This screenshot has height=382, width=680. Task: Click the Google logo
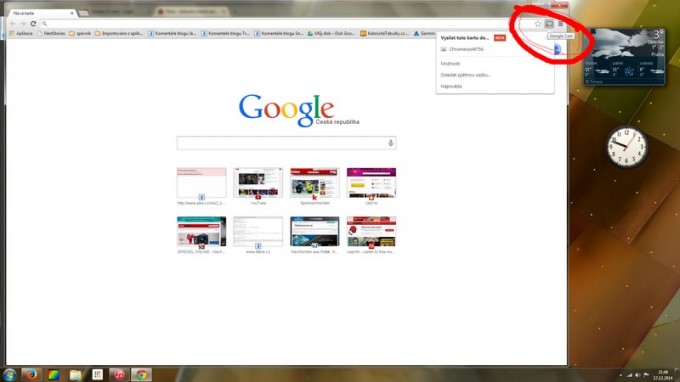(x=286, y=110)
